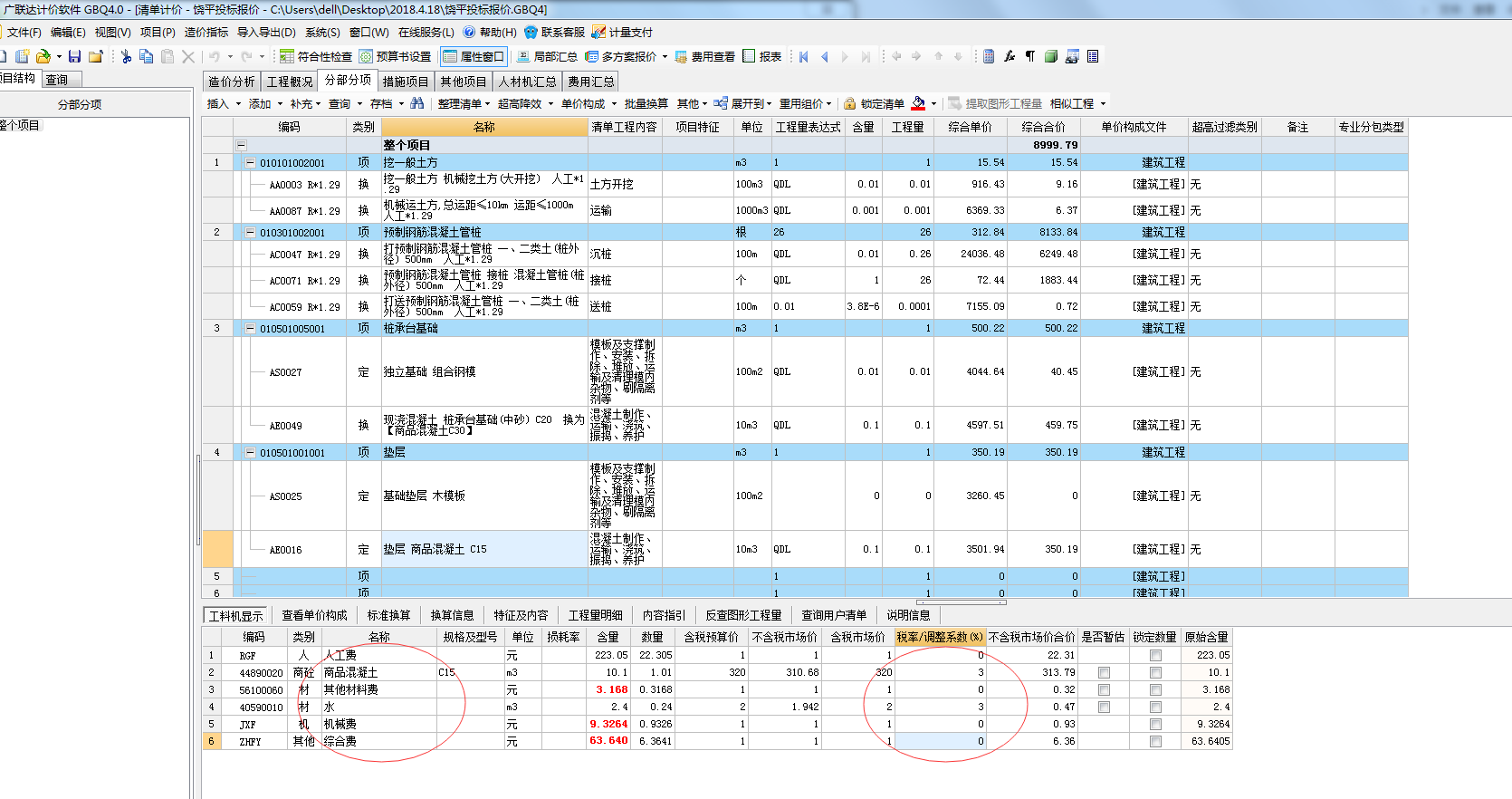Open 报表 from the toolbar
The width and height of the screenshot is (1512, 799).
click(x=762, y=56)
